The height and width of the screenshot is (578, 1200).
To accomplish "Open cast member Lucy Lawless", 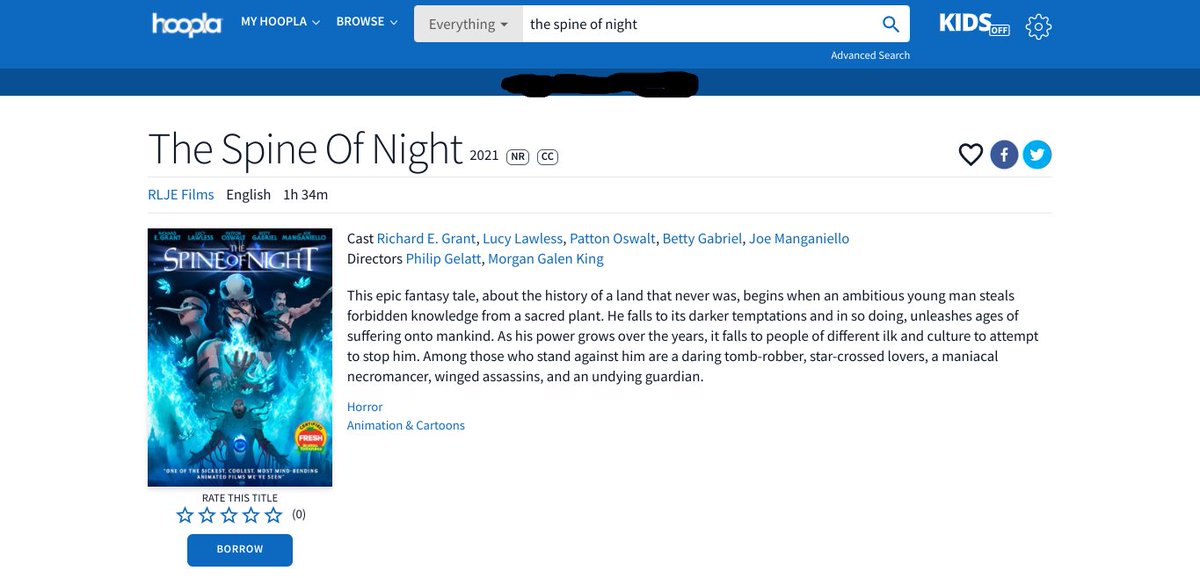I will pos(523,238).
